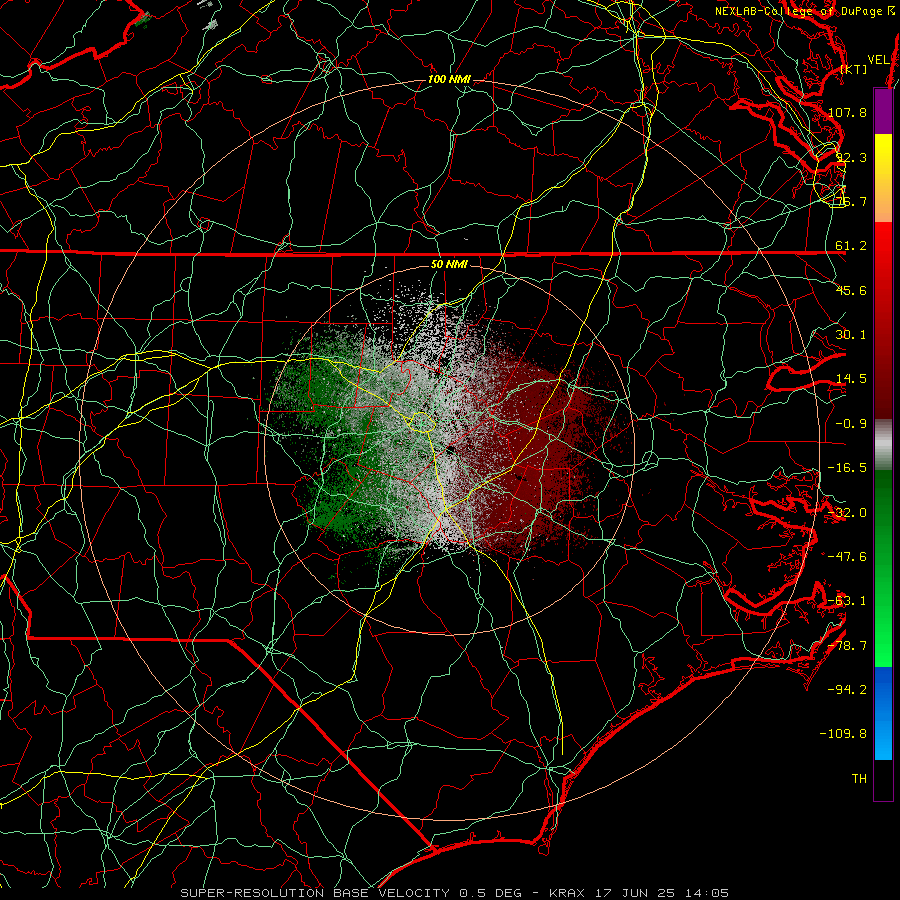Click the 50 NMI range ring label
900x900 pixels.
[449, 264]
